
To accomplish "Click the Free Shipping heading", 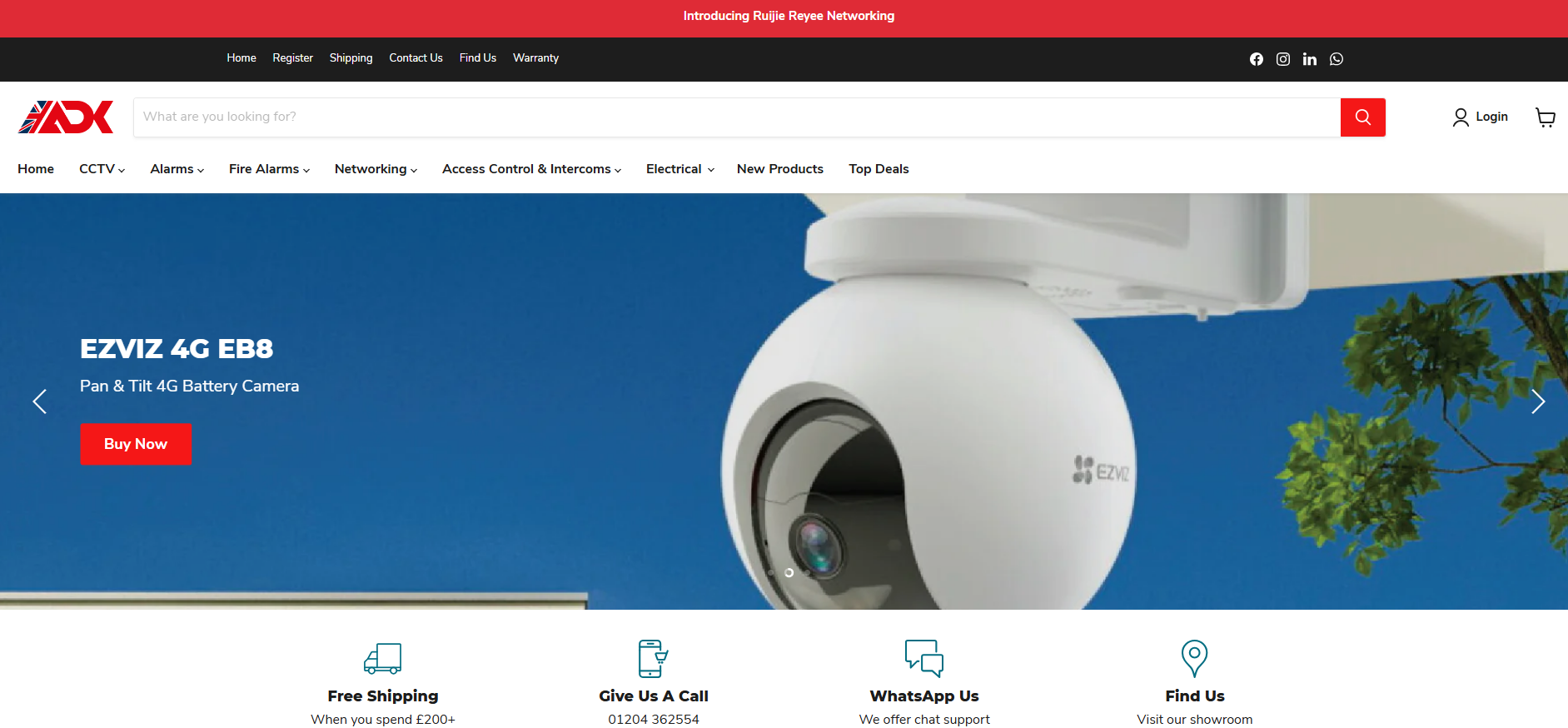I will 383,696.
